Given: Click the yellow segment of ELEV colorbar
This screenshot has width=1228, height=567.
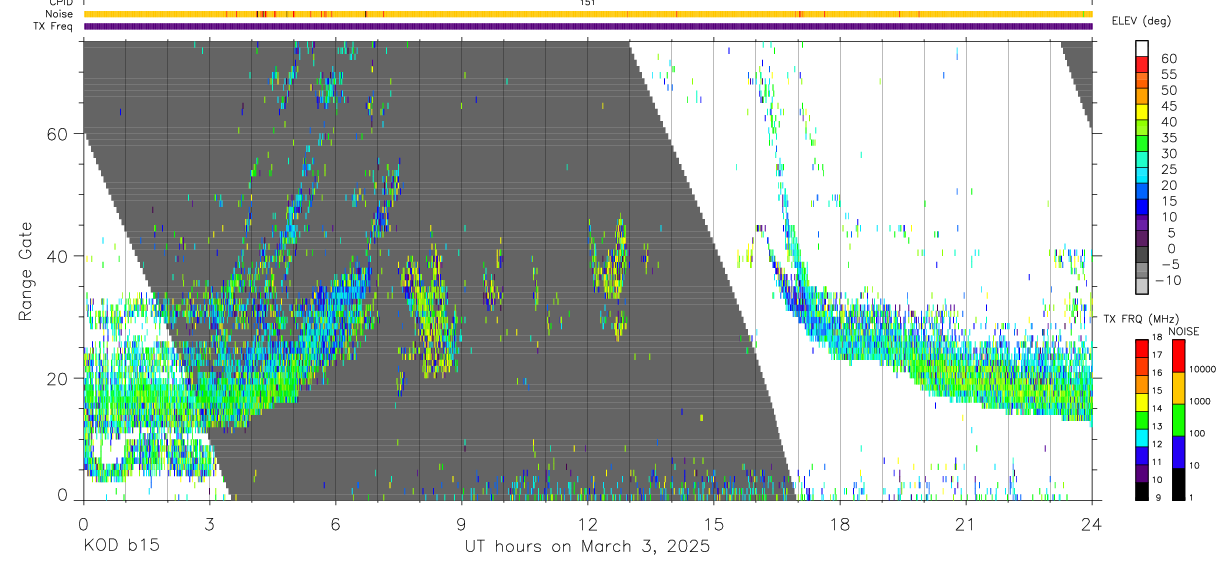Looking at the screenshot, I should [1142, 112].
